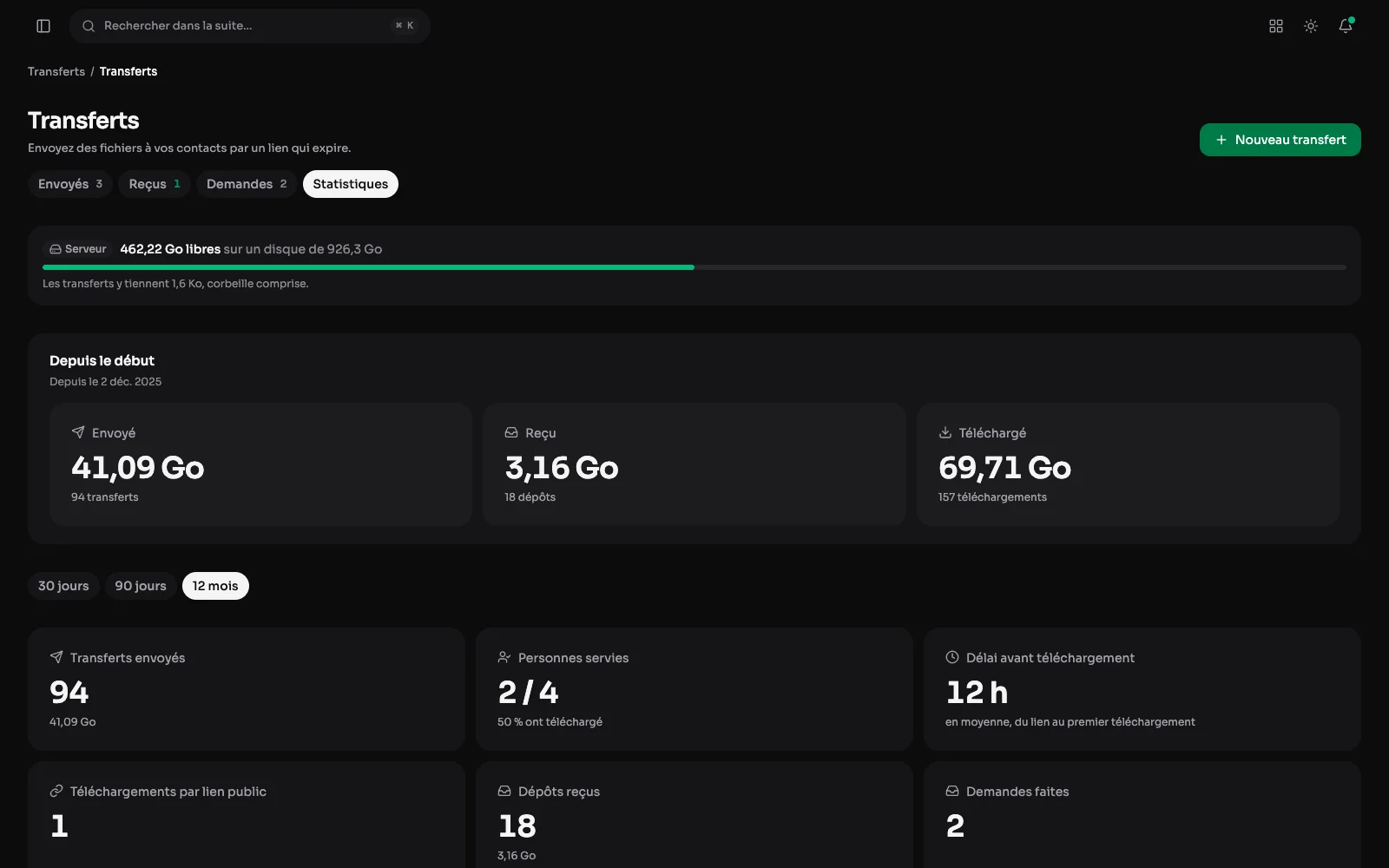
Task: Click 462,22 Go libres text
Action: [x=170, y=249]
